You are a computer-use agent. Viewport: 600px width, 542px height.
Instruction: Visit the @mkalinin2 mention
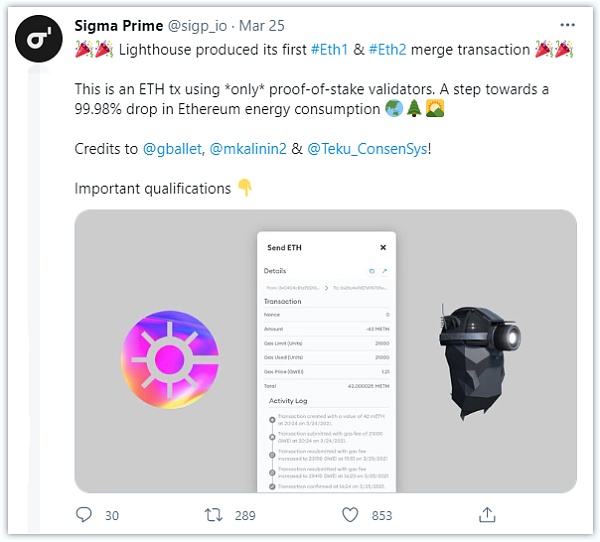click(x=245, y=149)
